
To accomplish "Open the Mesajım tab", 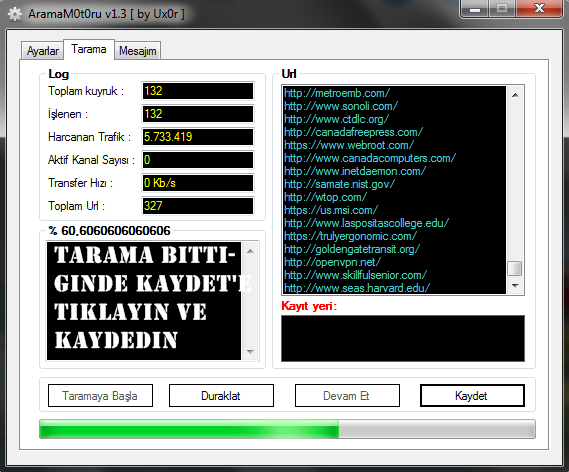I will [138, 51].
